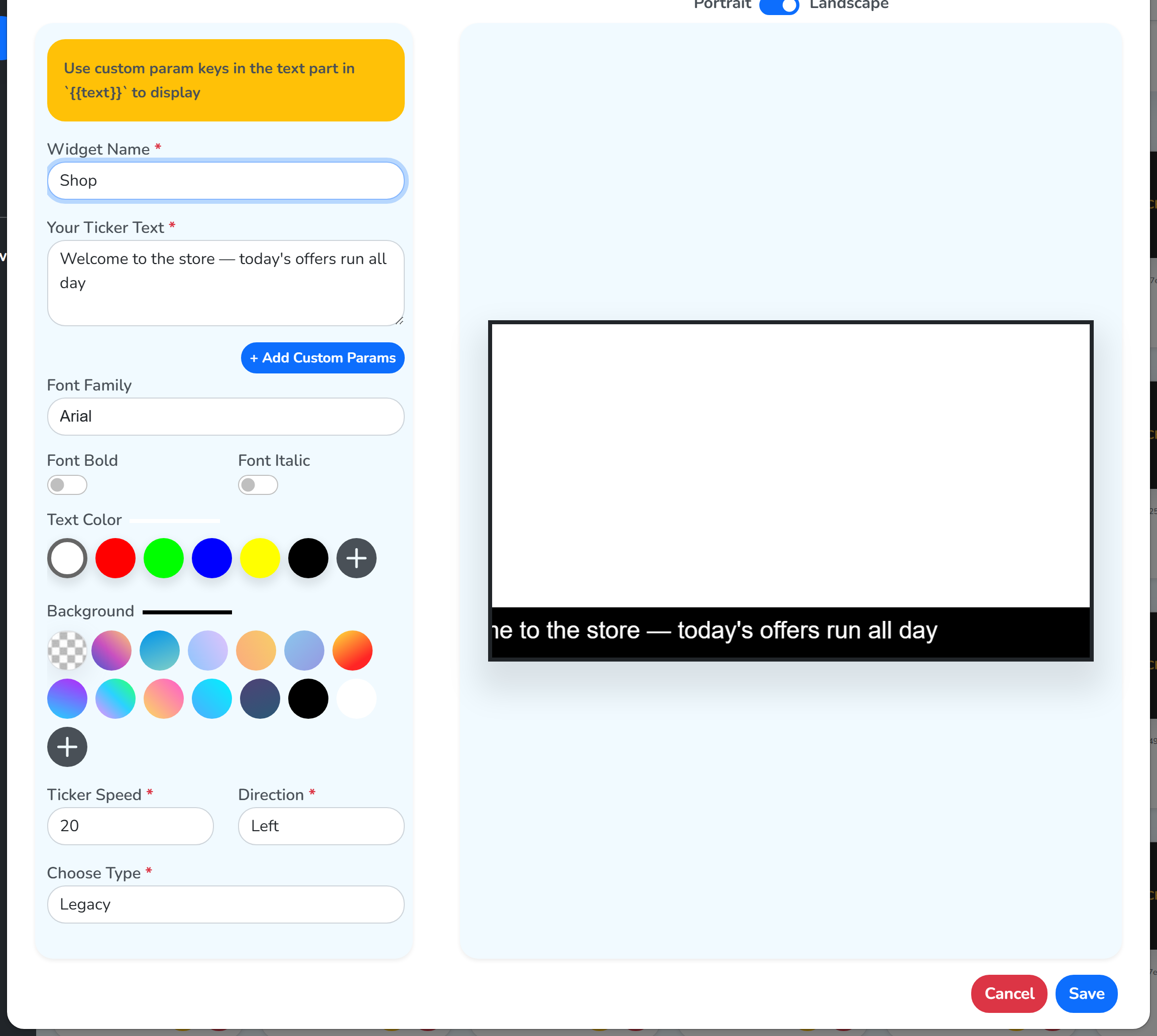Click the red Cancel button
This screenshot has width=1157, height=1036.
pos(1009,994)
